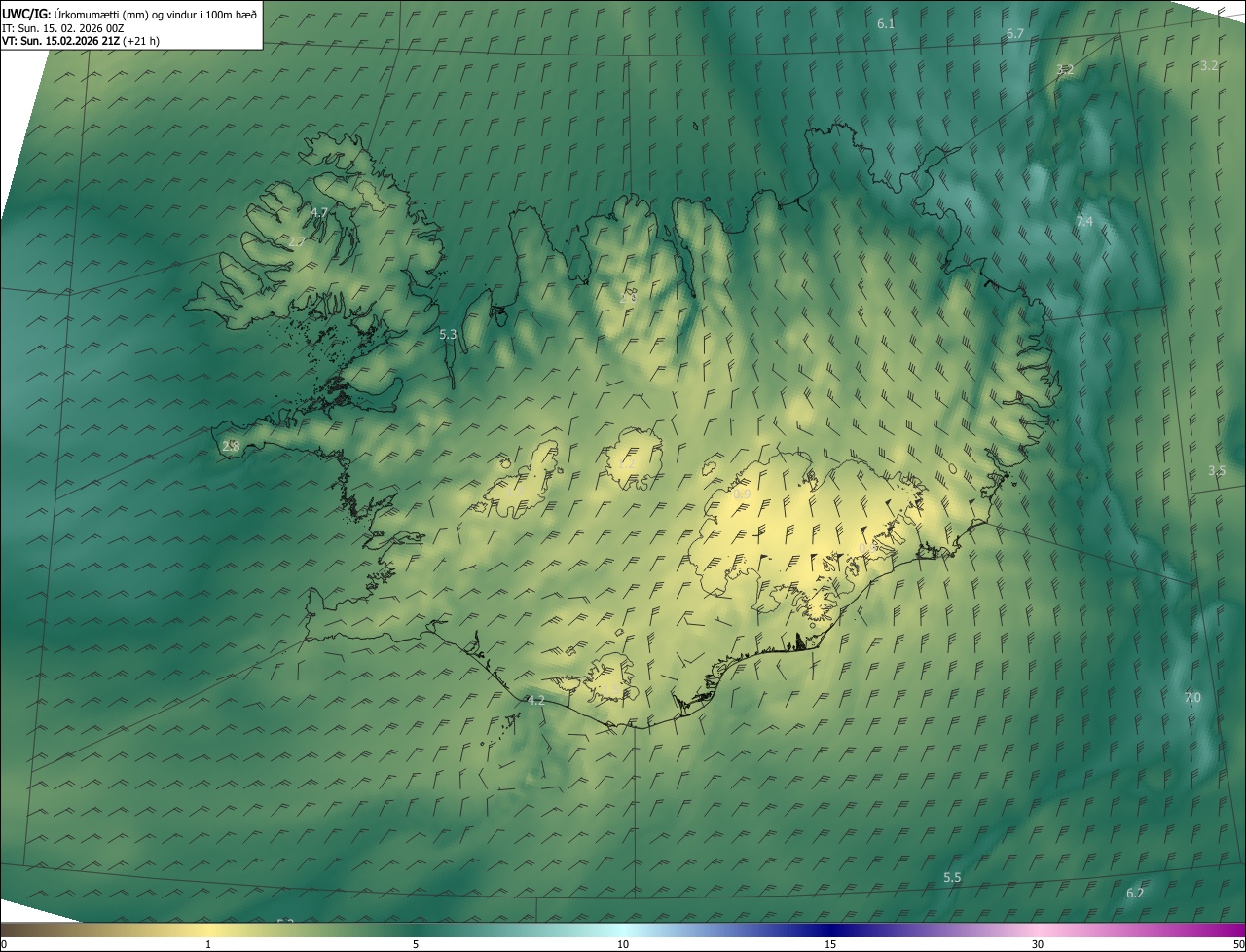Click the '2.8' label on Snæfellsnes tip
This screenshot has width=1246, height=952.
coord(231,446)
